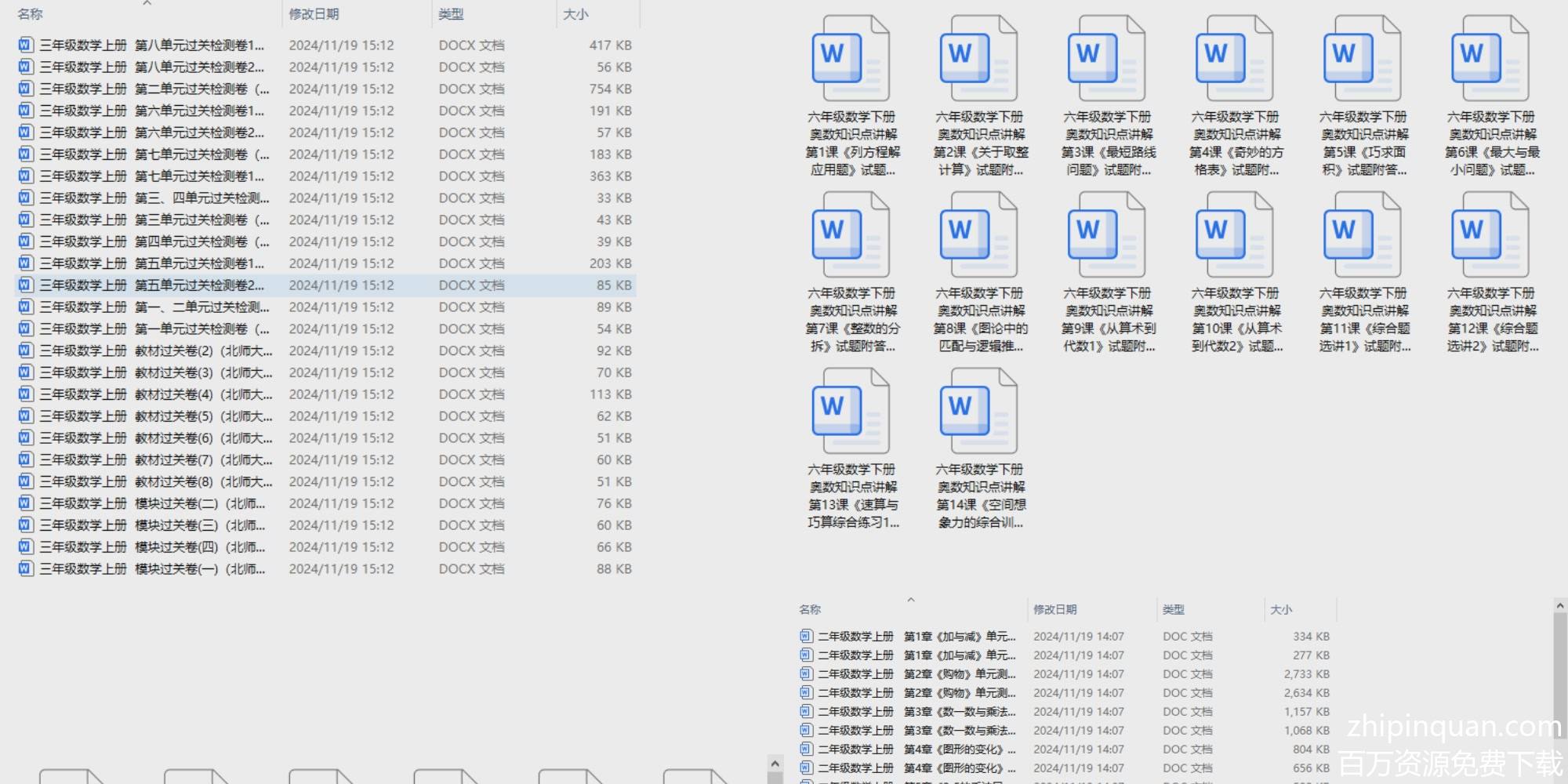Viewport: 1568px width, 784px height.
Task: Sort third-grade list by 修改日期 column
Action: tap(314, 14)
